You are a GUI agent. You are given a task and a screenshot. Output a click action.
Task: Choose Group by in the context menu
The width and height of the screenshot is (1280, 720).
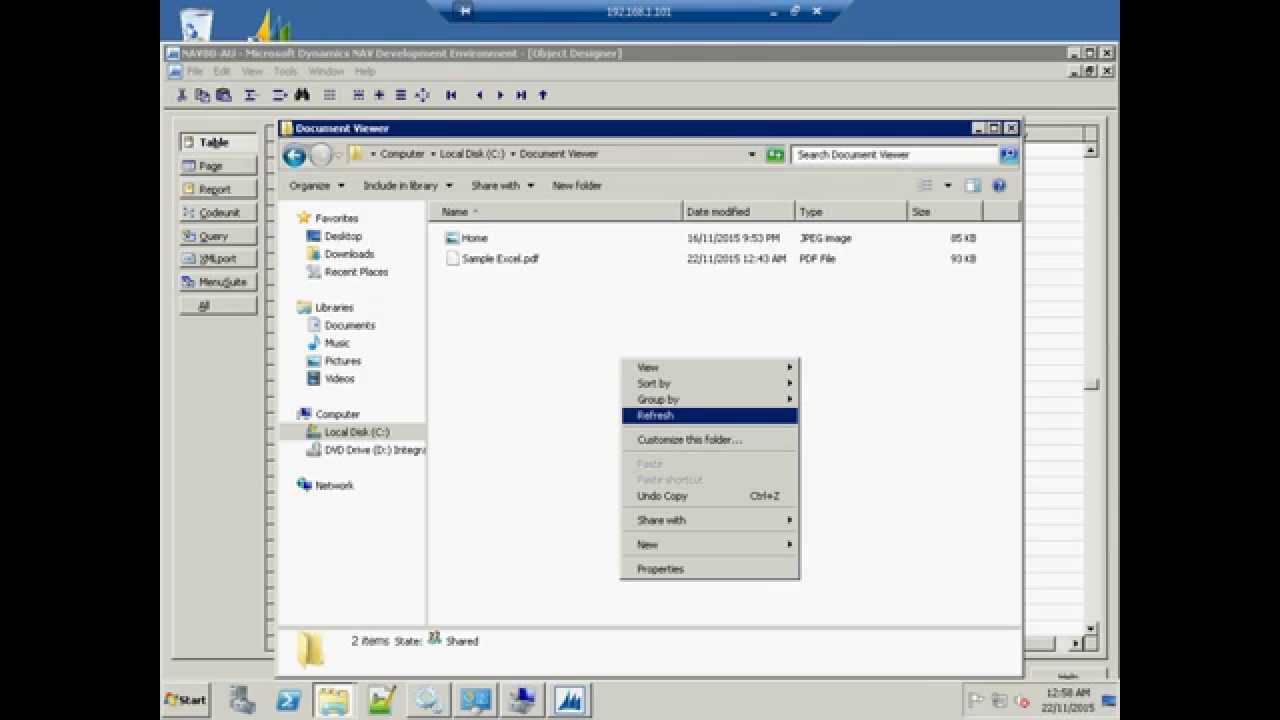pos(709,399)
